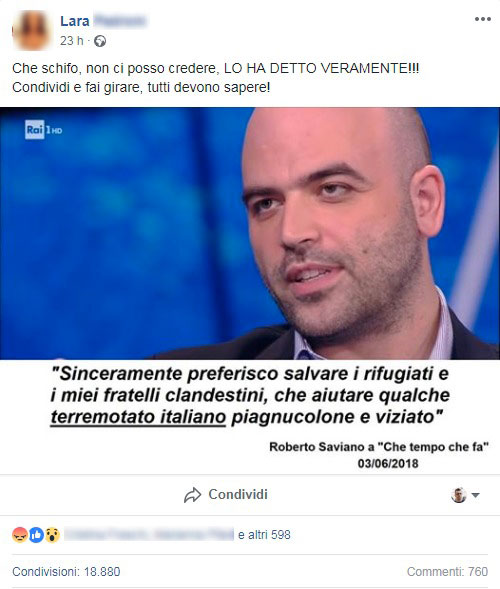This screenshot has height=589, width=500.
Task: Open Commenti: 760 comments
Action: 447,571
